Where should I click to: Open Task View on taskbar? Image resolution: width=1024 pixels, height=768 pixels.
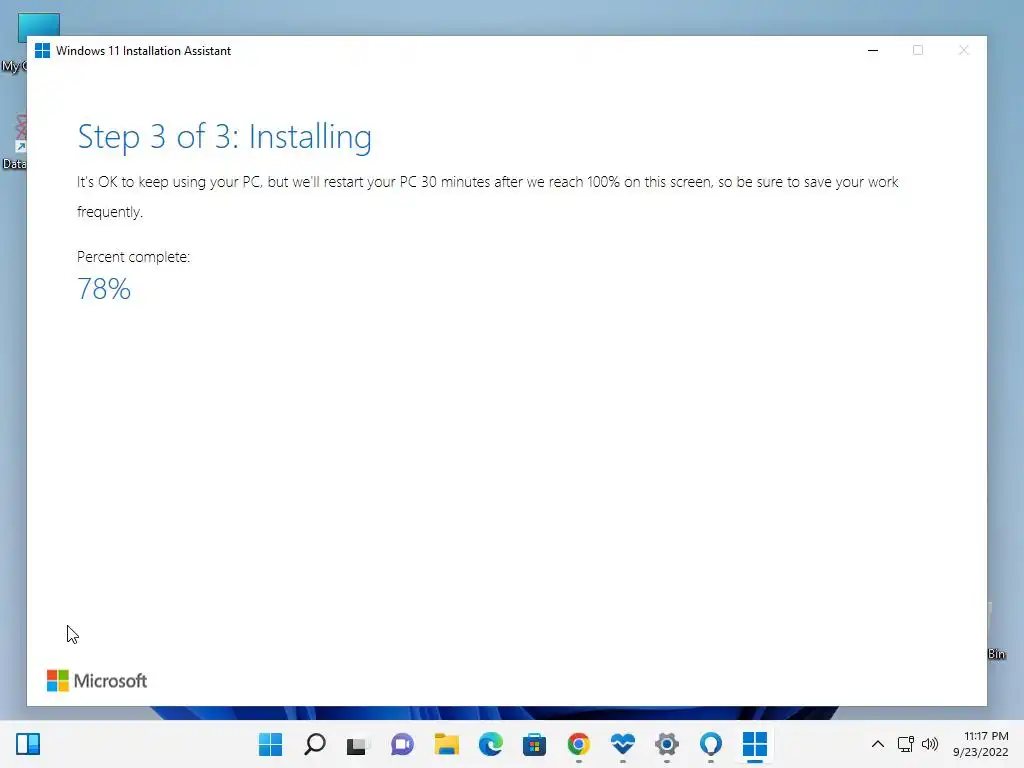[x=359, y=744]
